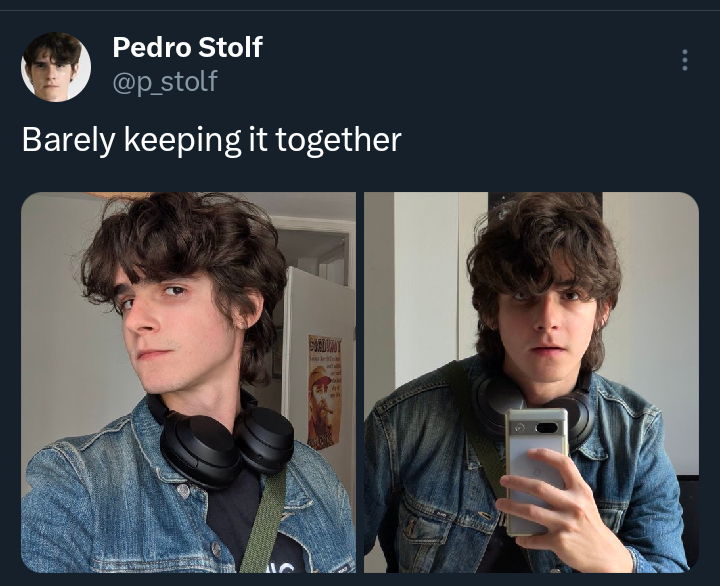Click the orange poster on the door

(325, 392)
